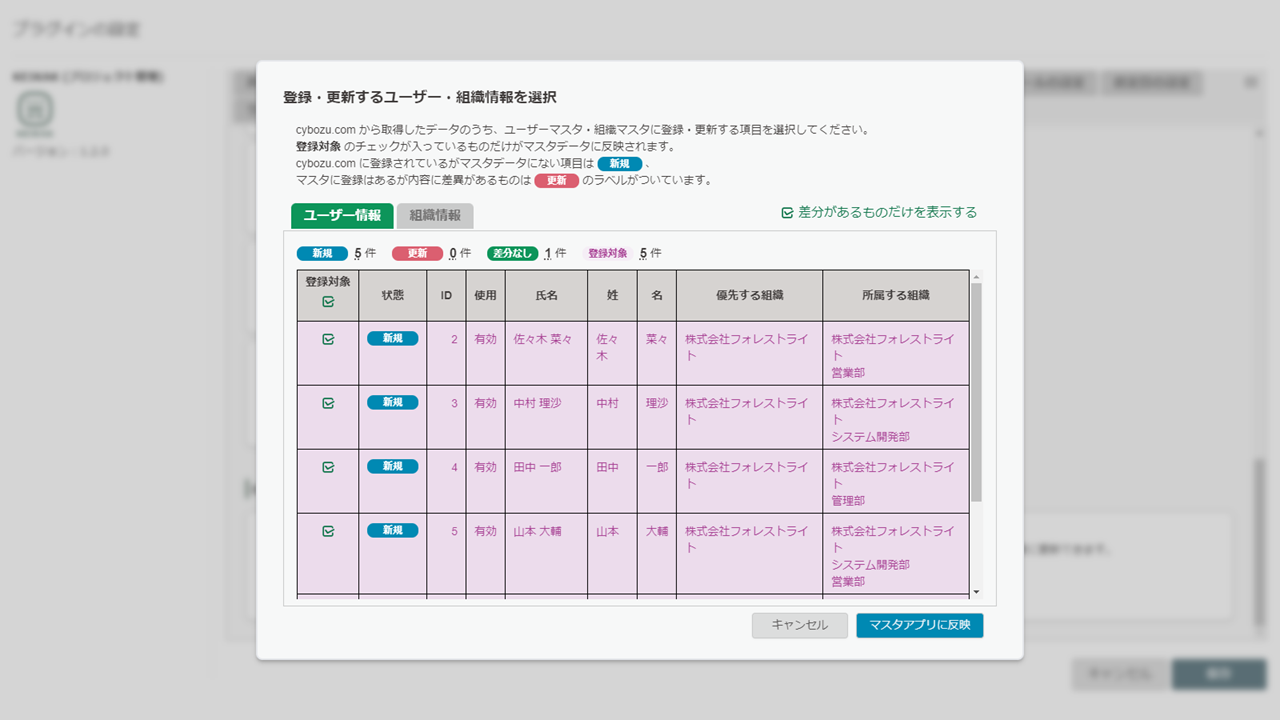Click the 更新 count badge in summary
Screen dimensions: 1280x720
click(417, 254)
